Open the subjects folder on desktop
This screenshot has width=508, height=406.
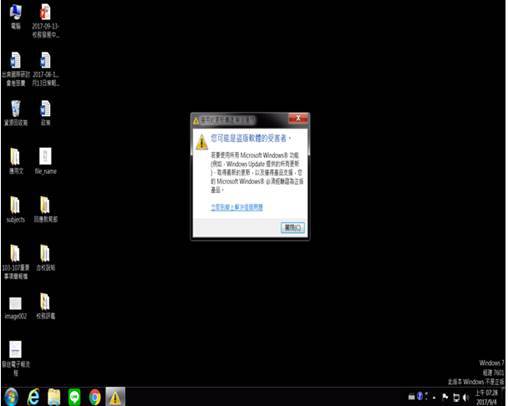(x=15, y=209)
